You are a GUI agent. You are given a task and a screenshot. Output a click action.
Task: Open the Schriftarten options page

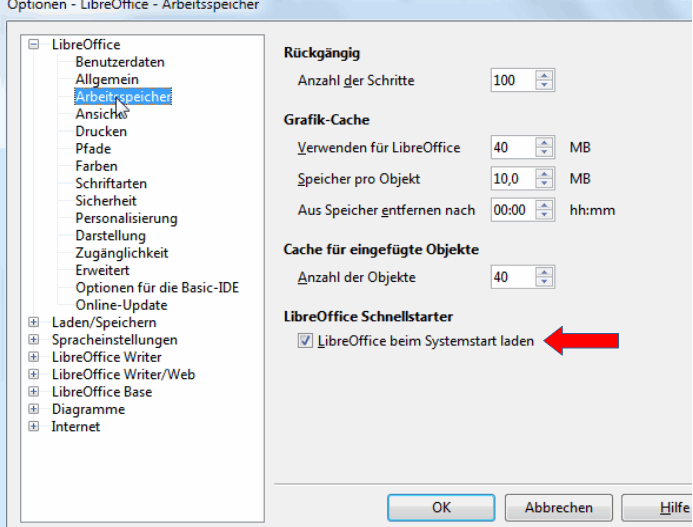[x=111, y=183]
